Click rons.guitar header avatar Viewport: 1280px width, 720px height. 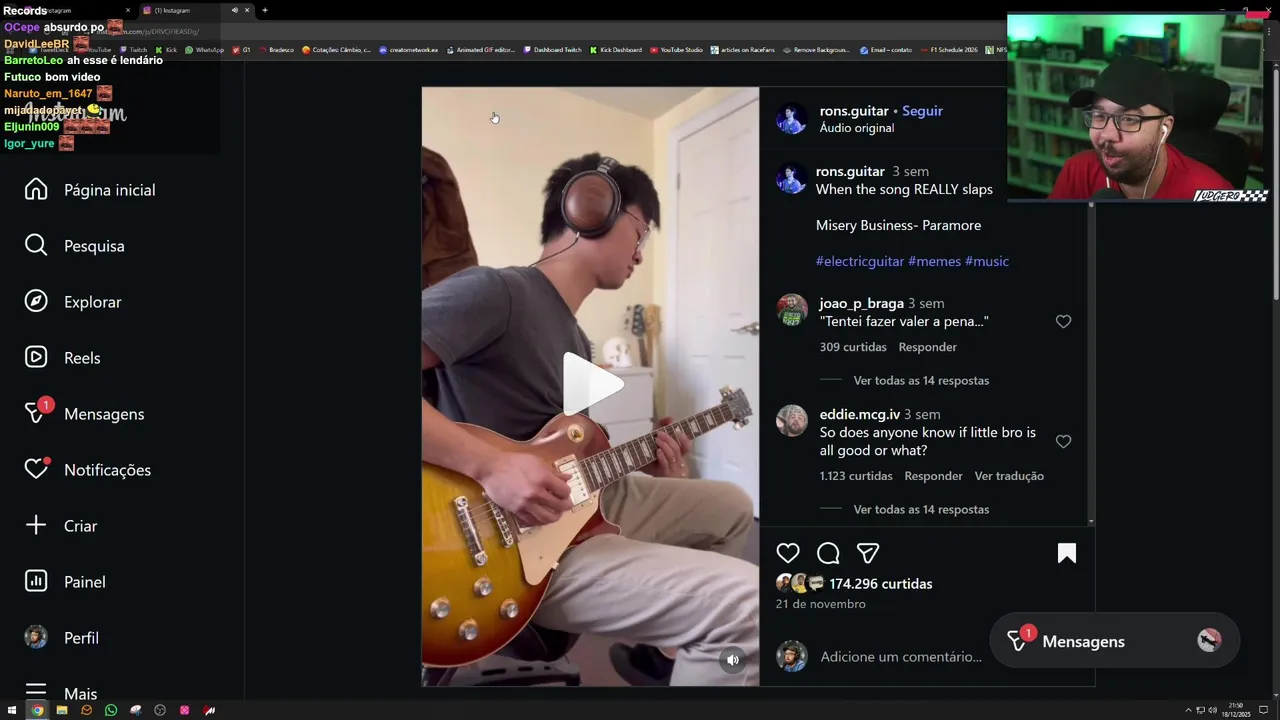click(792, 119)
